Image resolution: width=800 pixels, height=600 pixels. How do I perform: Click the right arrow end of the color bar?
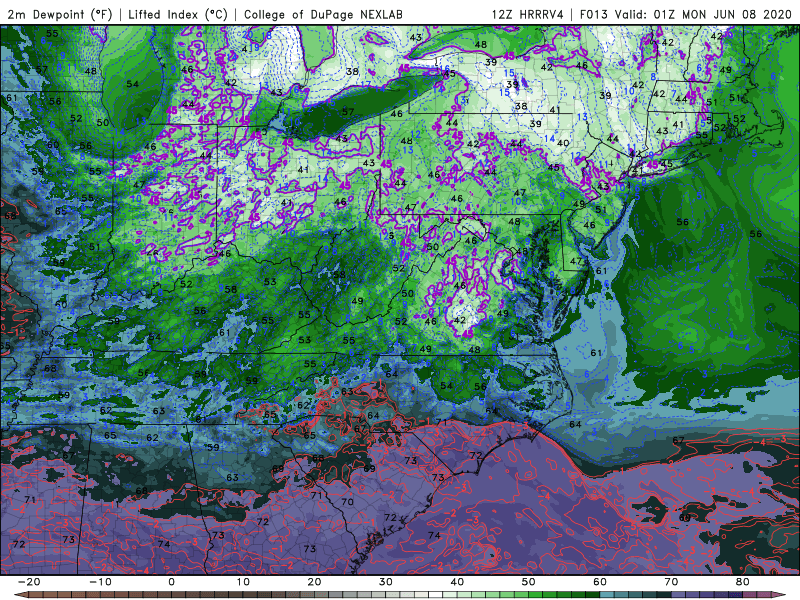779,594
